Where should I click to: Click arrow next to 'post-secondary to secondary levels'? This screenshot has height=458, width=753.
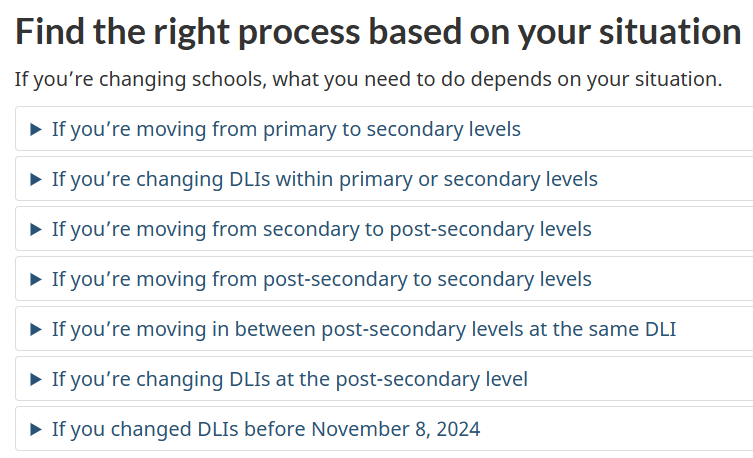click(x=37, y=279)
